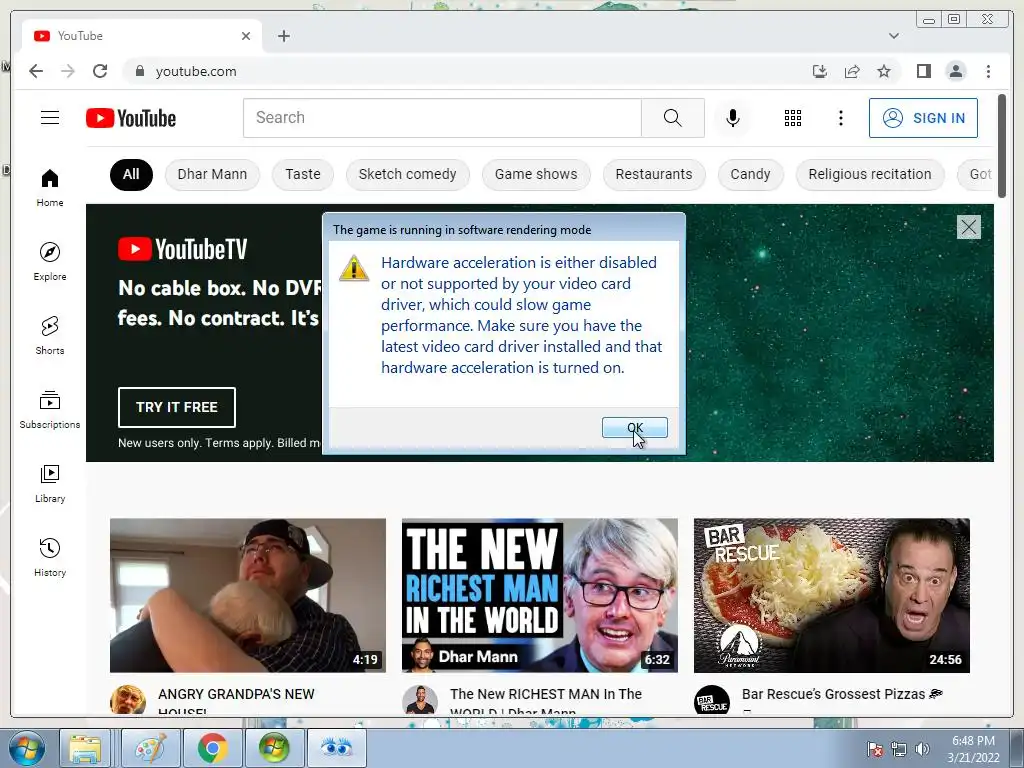Select the Dhar Mann chip

click(212, 174)
